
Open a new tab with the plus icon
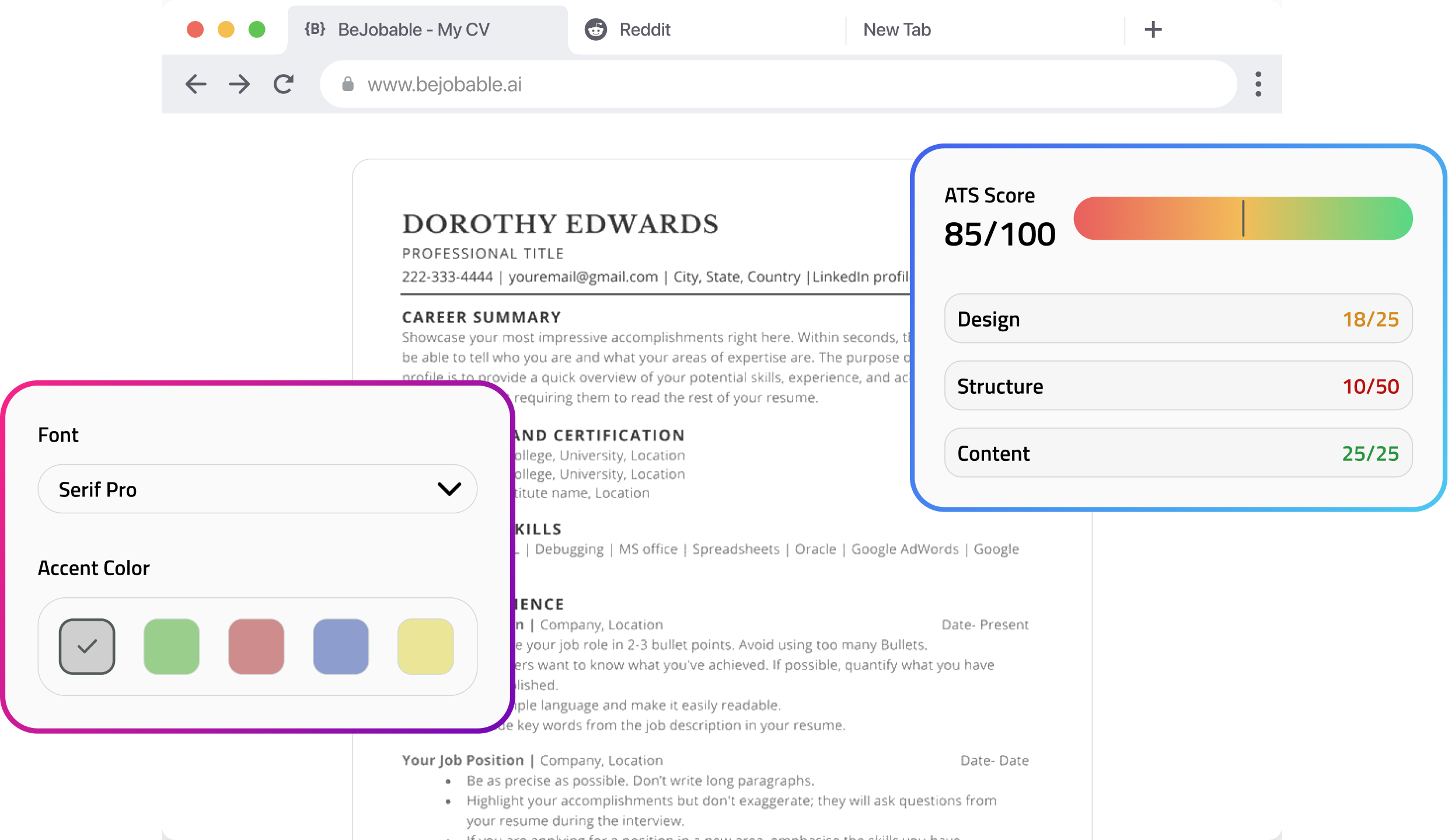1153,29
